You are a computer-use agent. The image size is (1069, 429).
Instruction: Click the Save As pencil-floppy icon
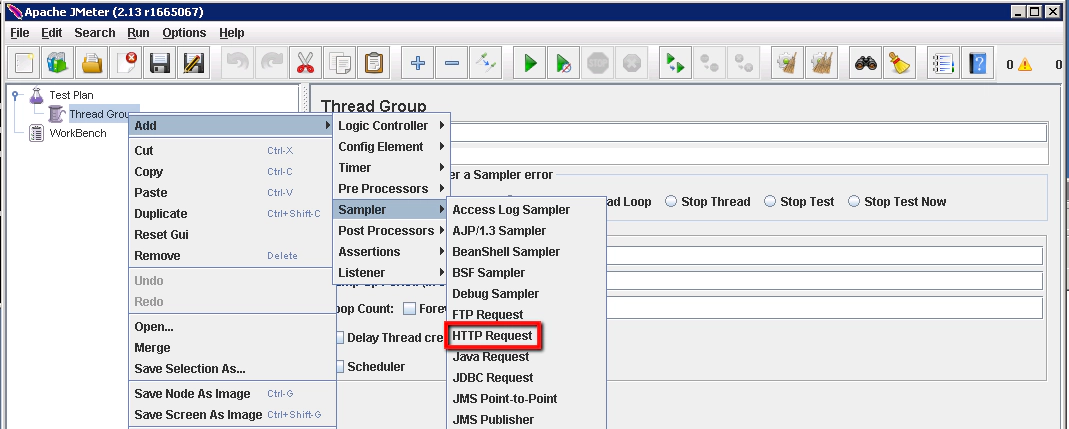(x=194, y=63)
